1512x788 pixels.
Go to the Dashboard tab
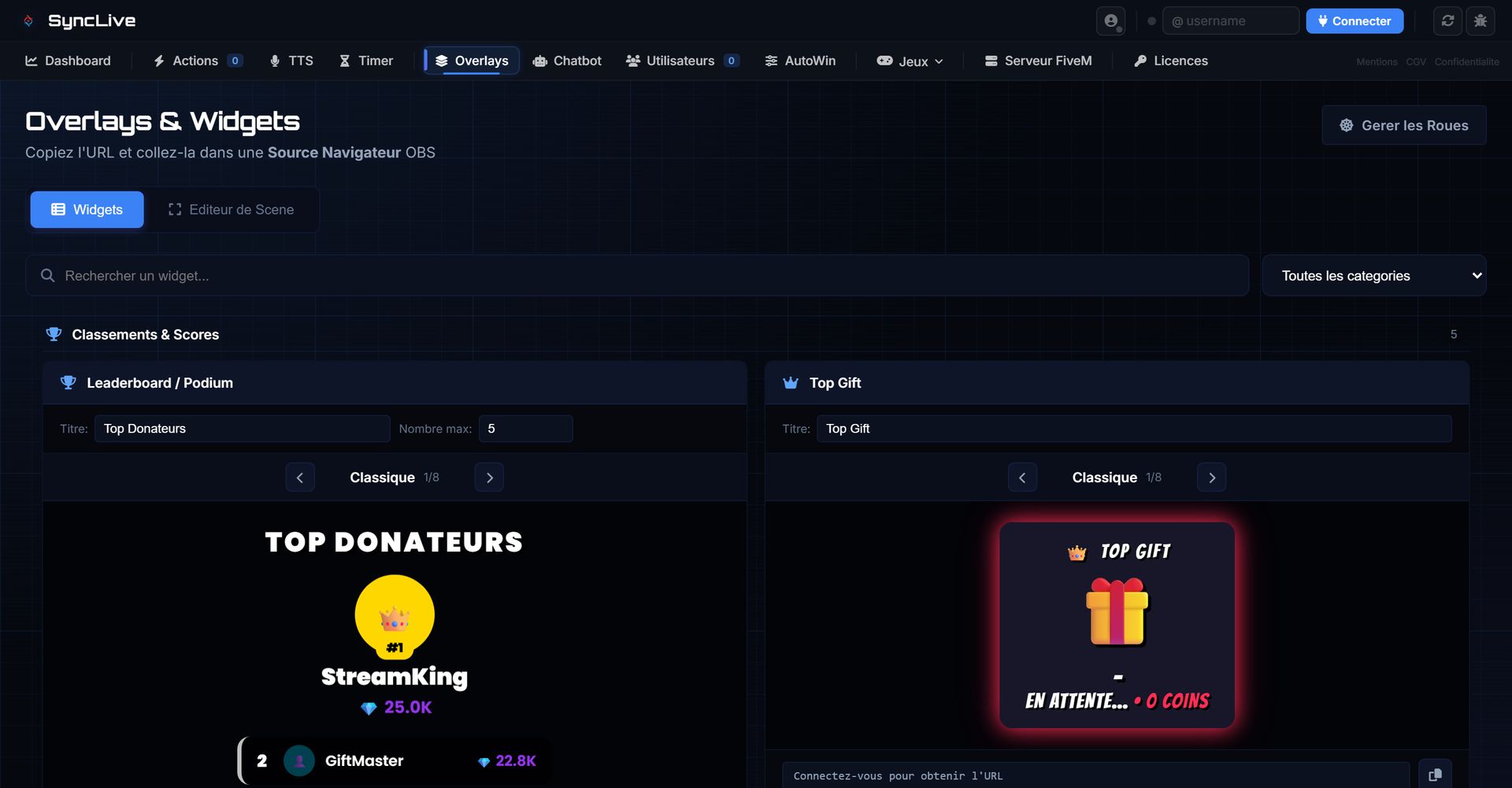(x=69, y=61)
